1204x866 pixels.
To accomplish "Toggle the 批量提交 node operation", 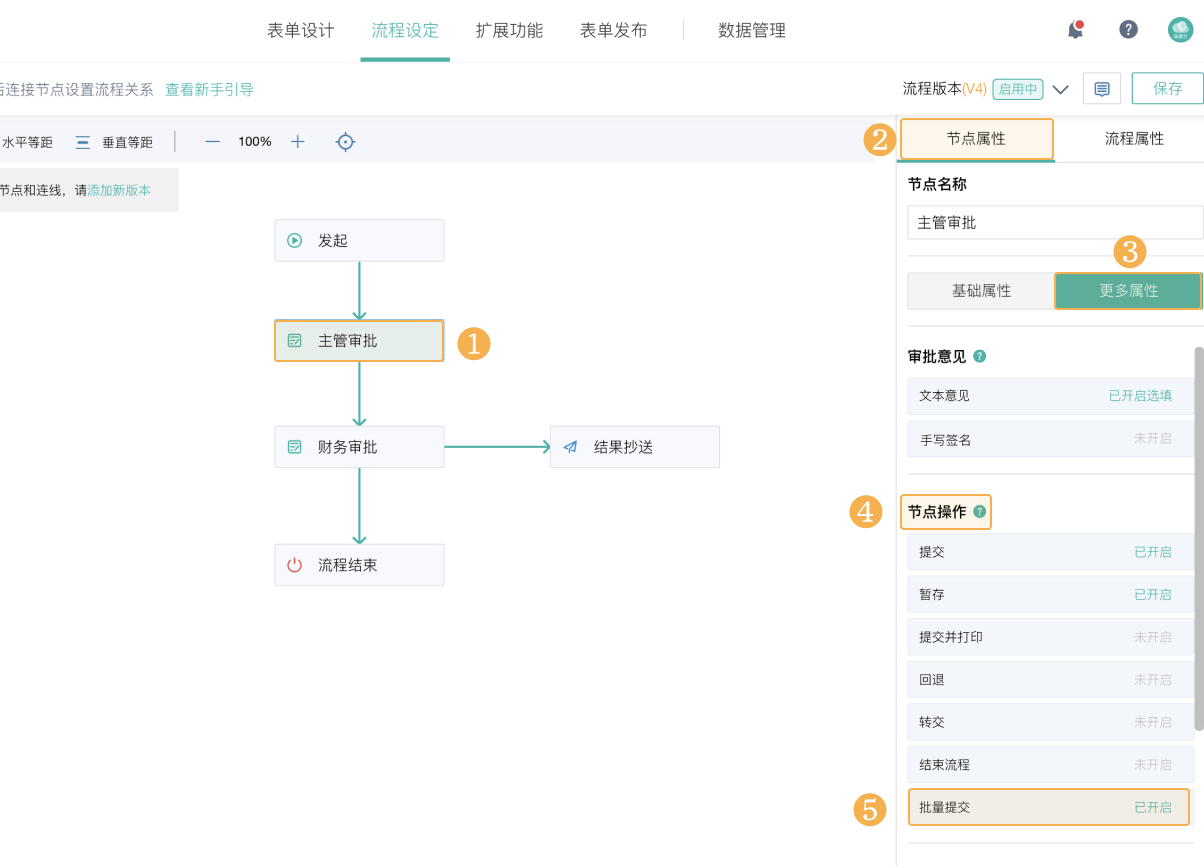I will [x=1048, y=807].
